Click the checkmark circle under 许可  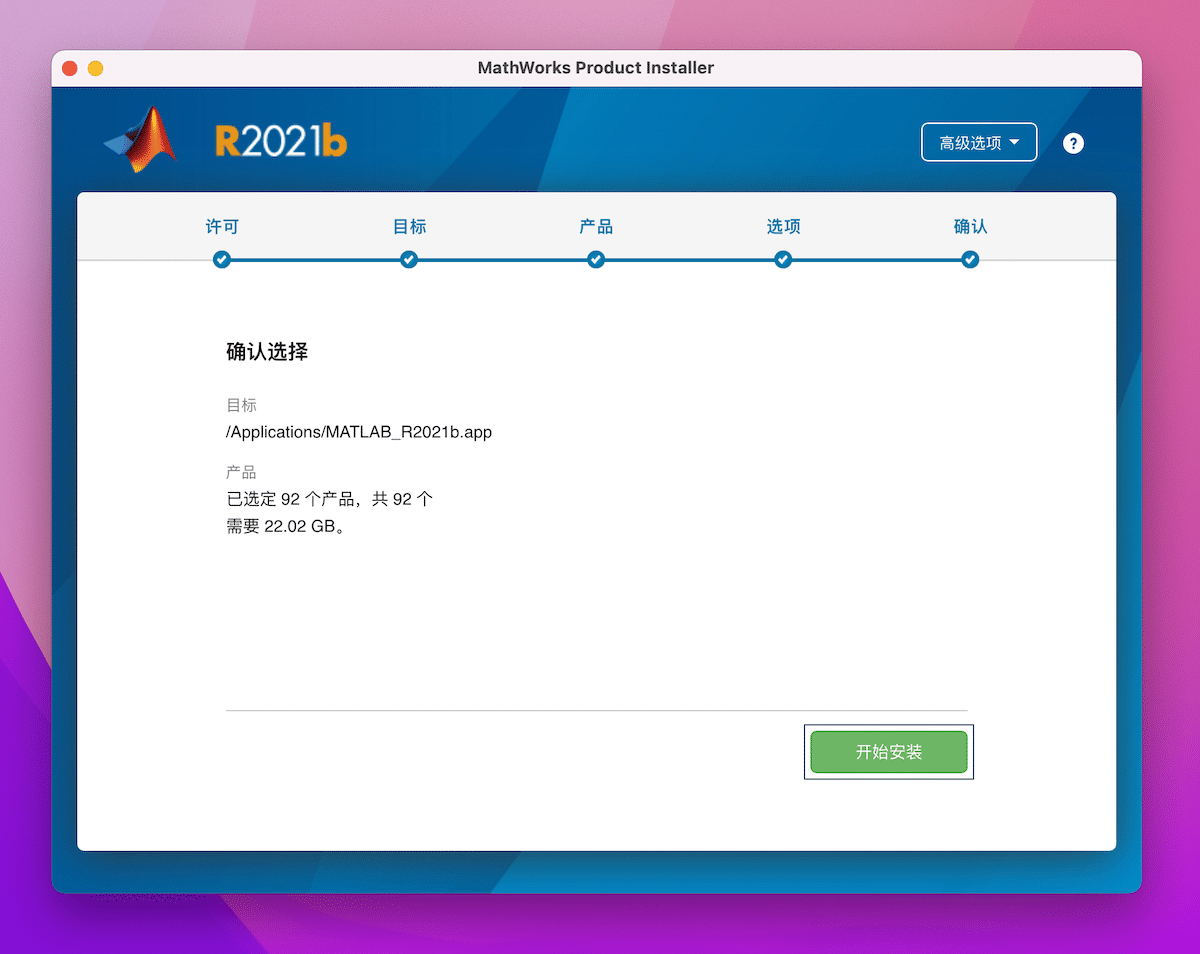(x=222, y=260)
